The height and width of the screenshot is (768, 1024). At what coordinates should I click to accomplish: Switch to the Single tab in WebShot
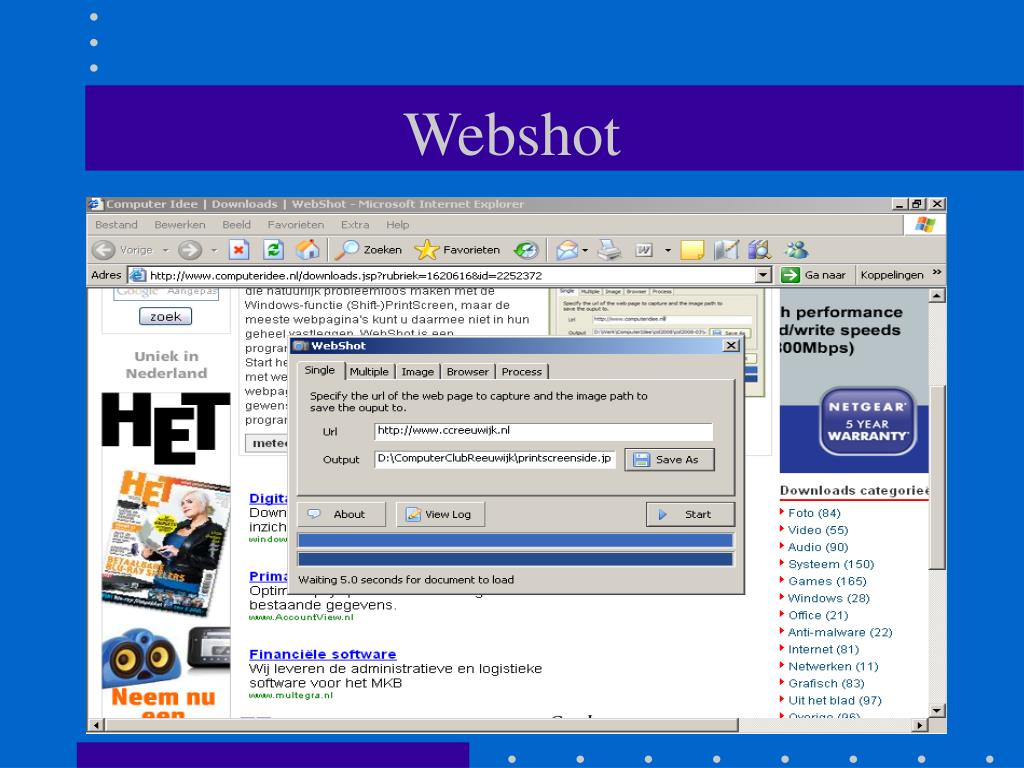[x=319, y=370]
